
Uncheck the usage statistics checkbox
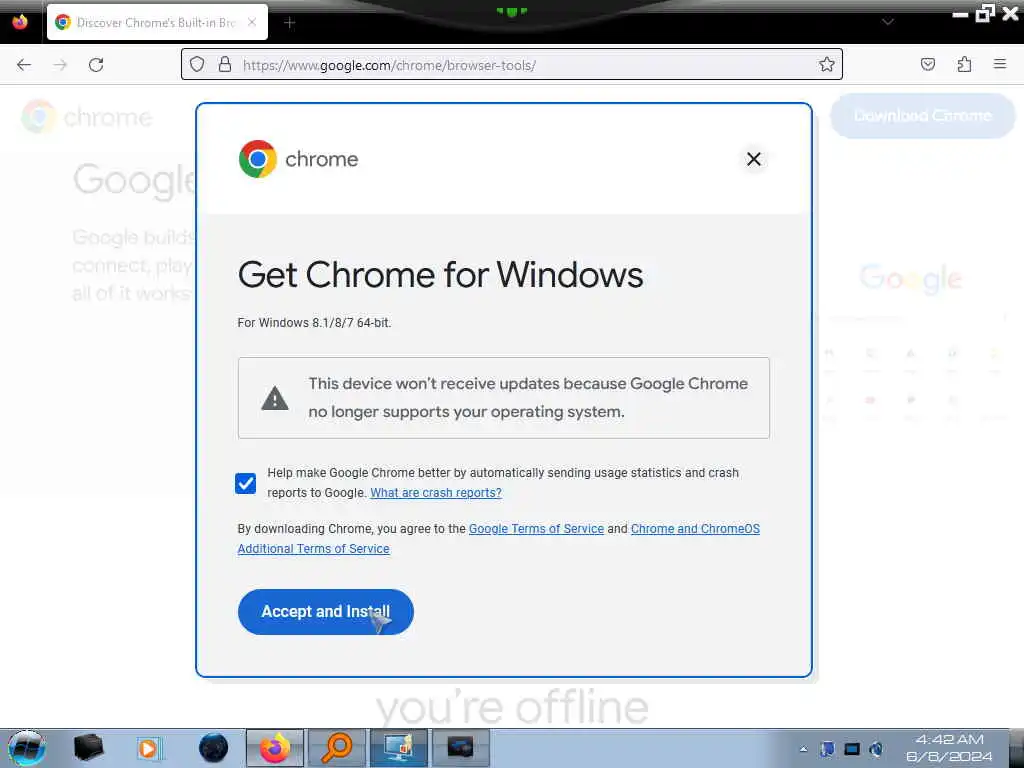[x=246, y=483]
